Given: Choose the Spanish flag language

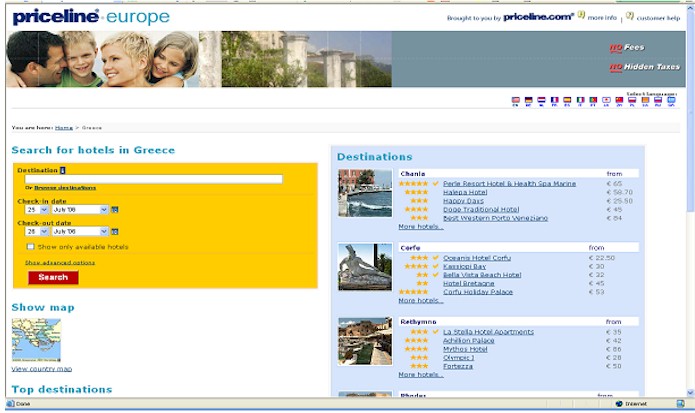Looking at the screenshot, I should coord(567,101).
